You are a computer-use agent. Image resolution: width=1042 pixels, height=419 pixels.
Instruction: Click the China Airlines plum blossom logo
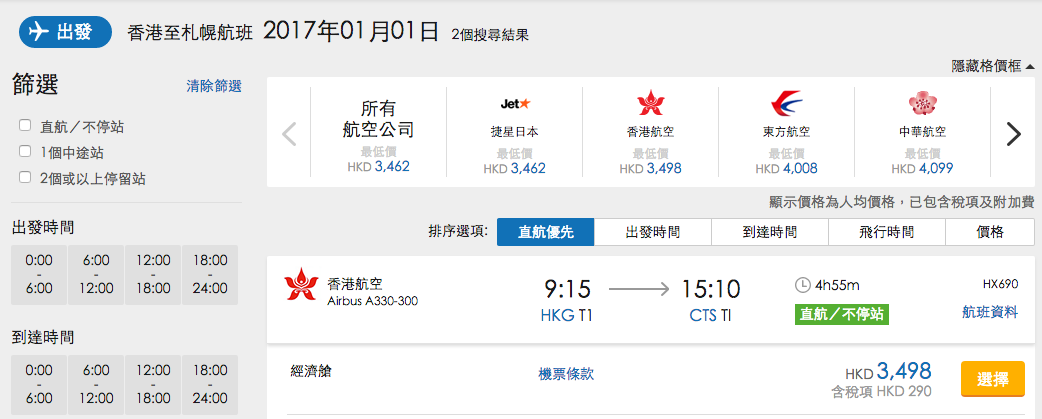coord(922,104)
